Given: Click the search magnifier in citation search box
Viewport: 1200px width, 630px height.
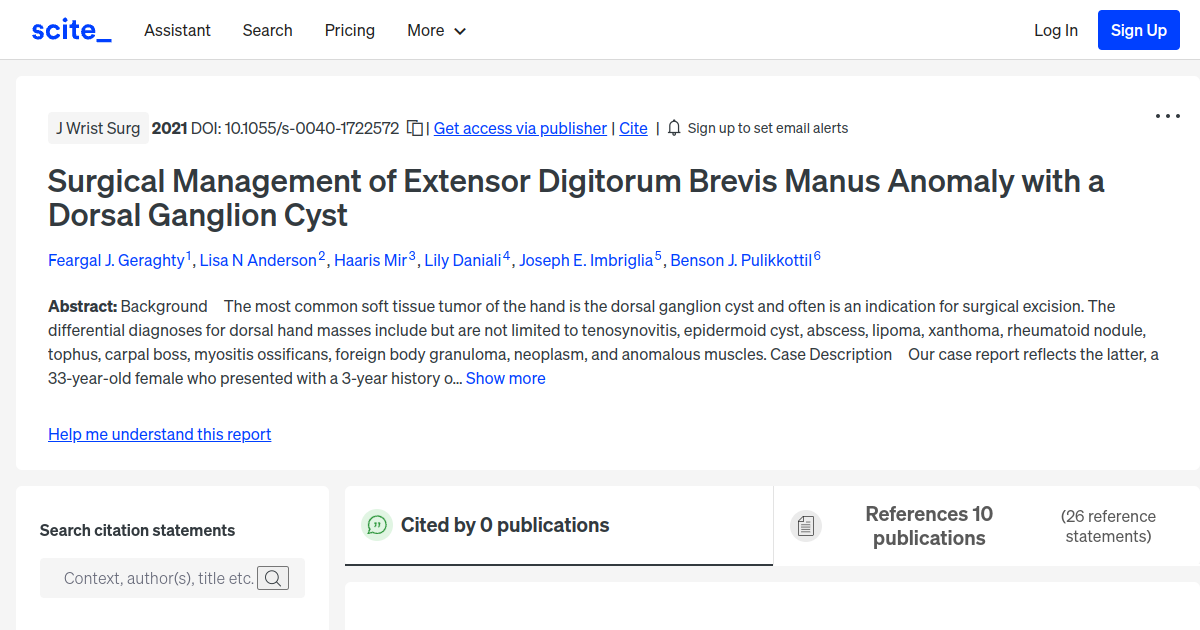Looking at the screenshot, I should 273,577.
